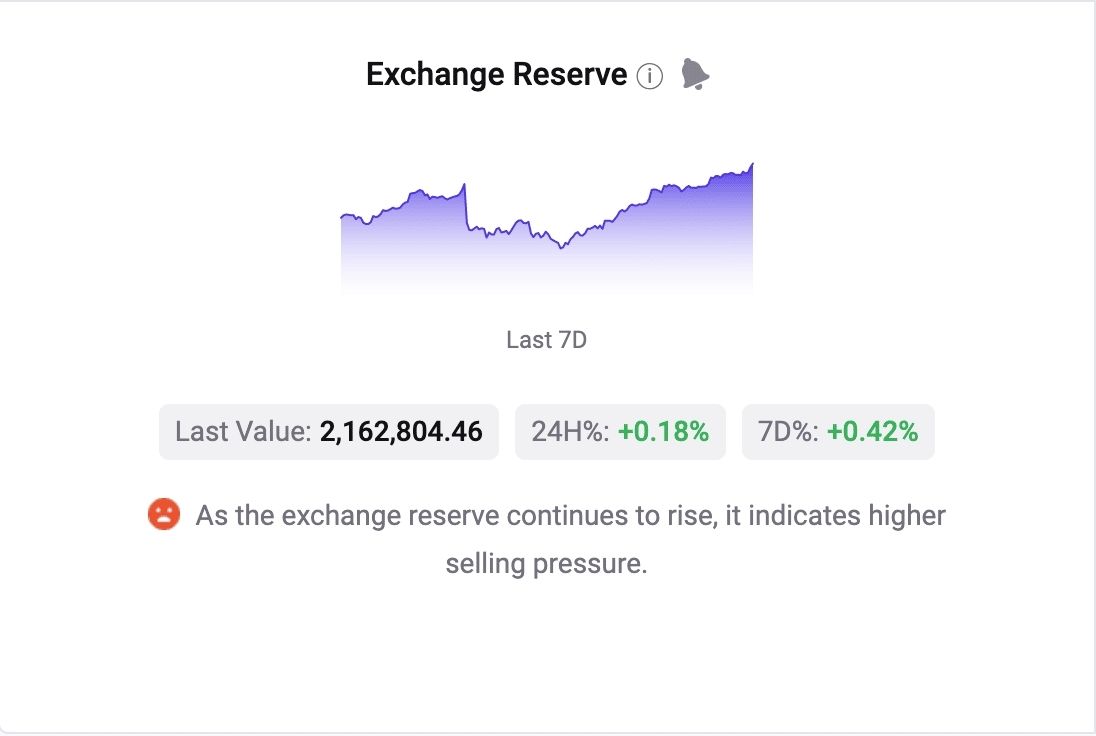The image size is (1096, 736).
Task: Click the 'As the exchange reserve continues' sentence
Action: point(570,516)
